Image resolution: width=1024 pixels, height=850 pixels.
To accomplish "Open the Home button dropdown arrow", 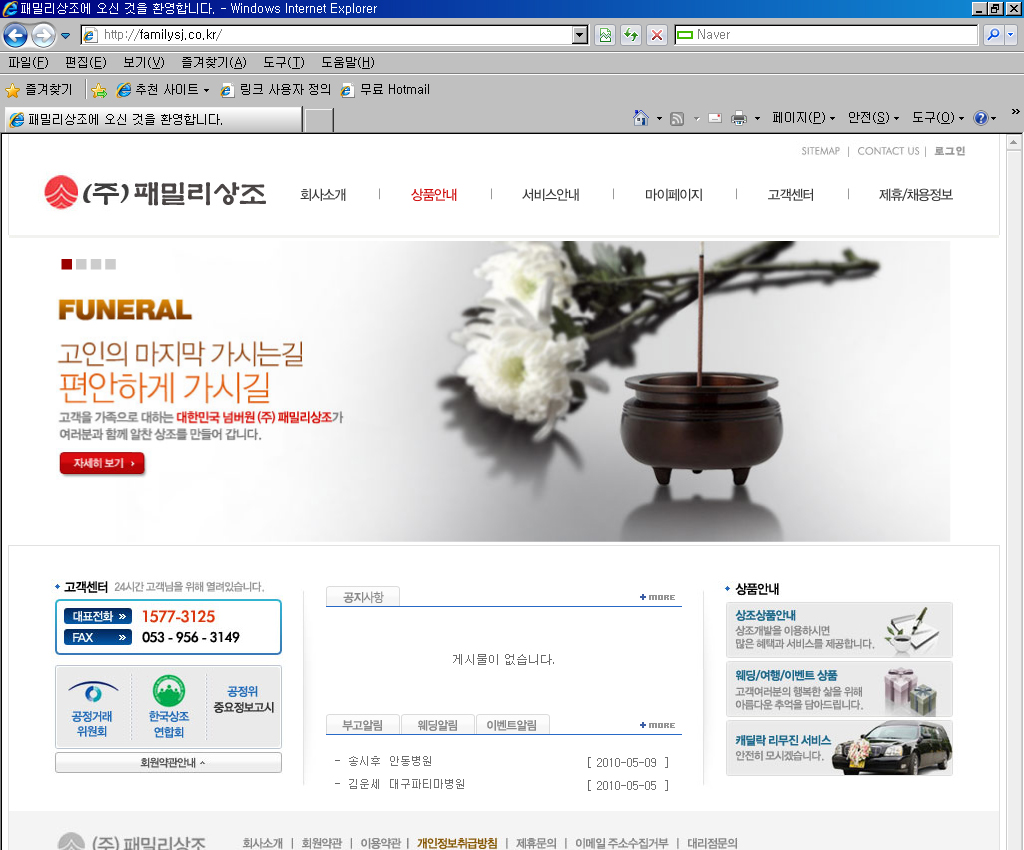I will (659, 118).
